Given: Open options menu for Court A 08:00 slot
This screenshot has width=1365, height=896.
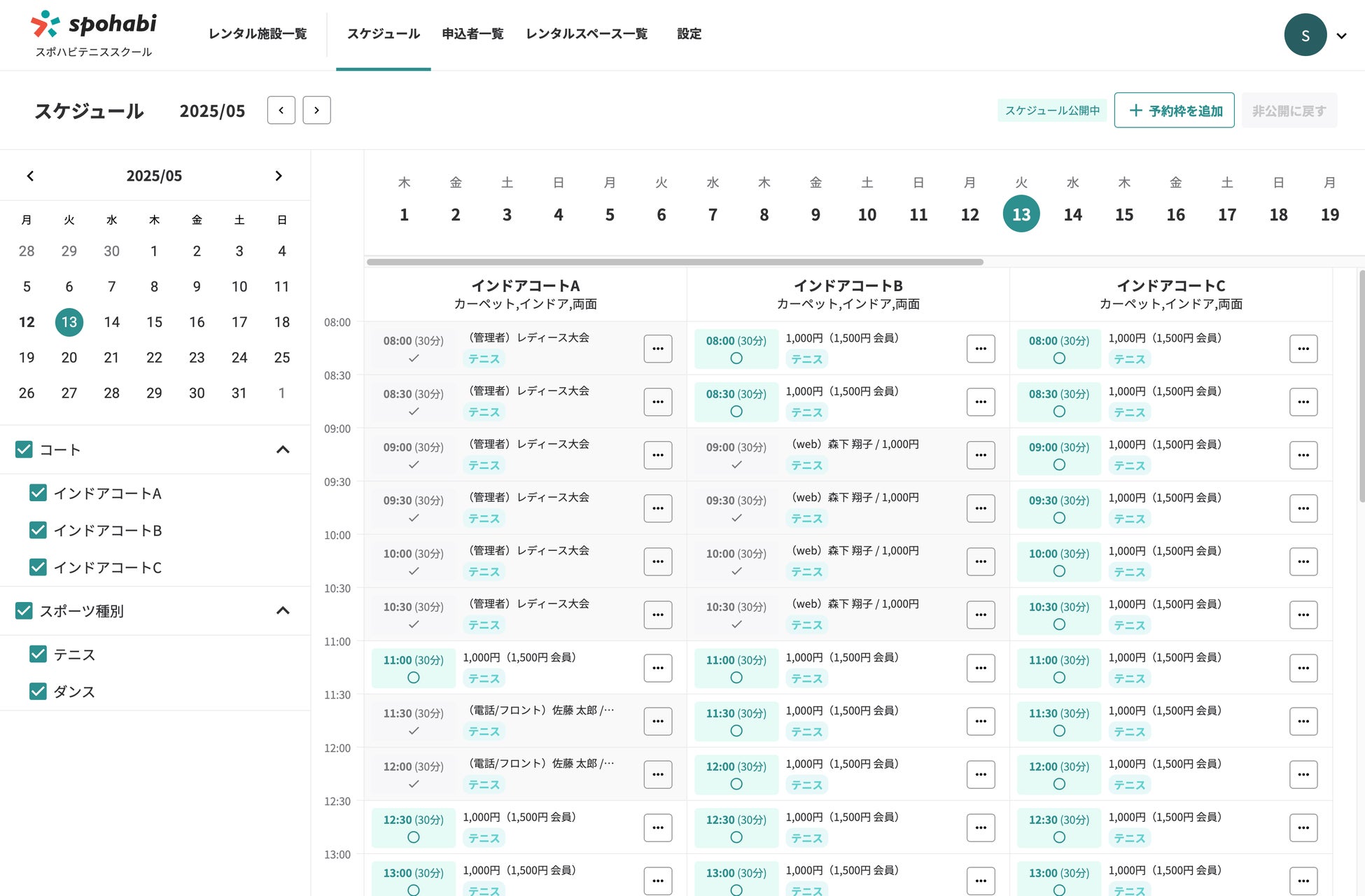Looking at the screenshot, I should pyautogui.click(x=657, y=348).
